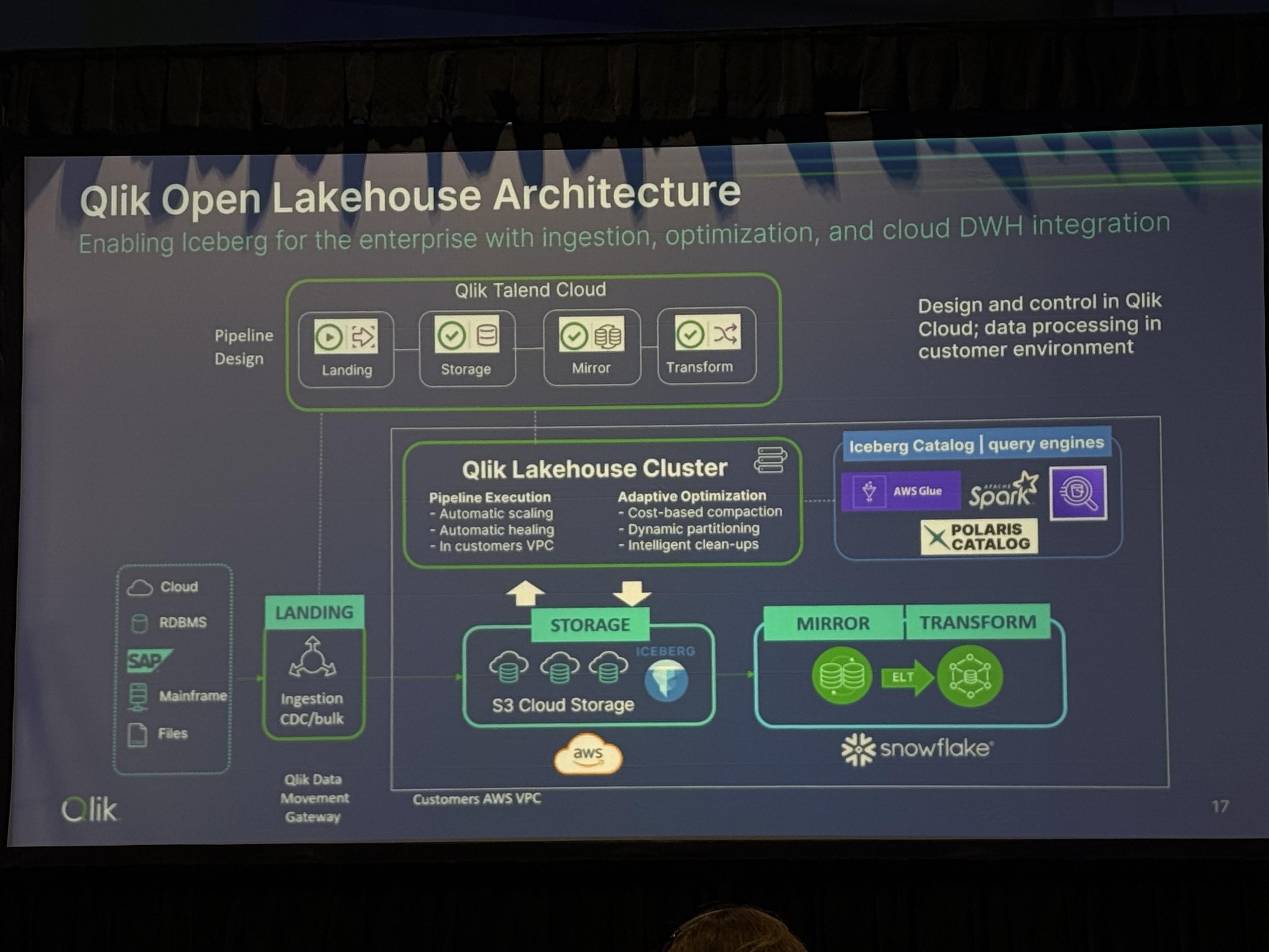Viewport: 1269px width, 952px height.
Task: Click the STORAGE label tab
Action: pos(590,624)
